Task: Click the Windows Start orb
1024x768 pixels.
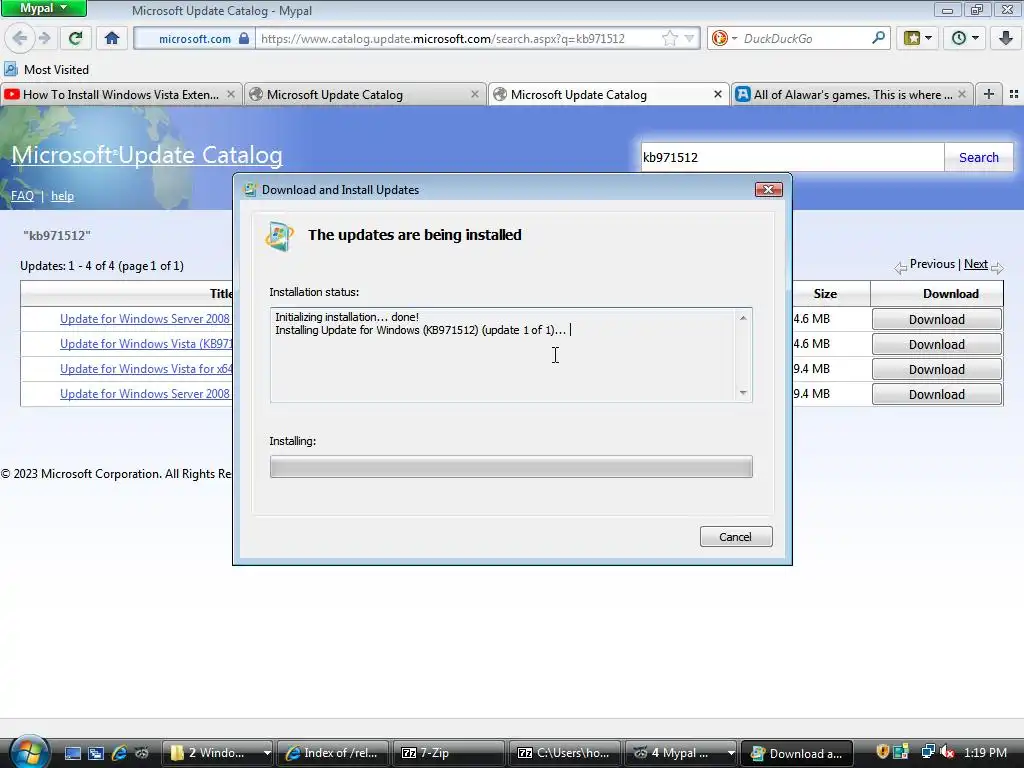Action: (28, 752)
